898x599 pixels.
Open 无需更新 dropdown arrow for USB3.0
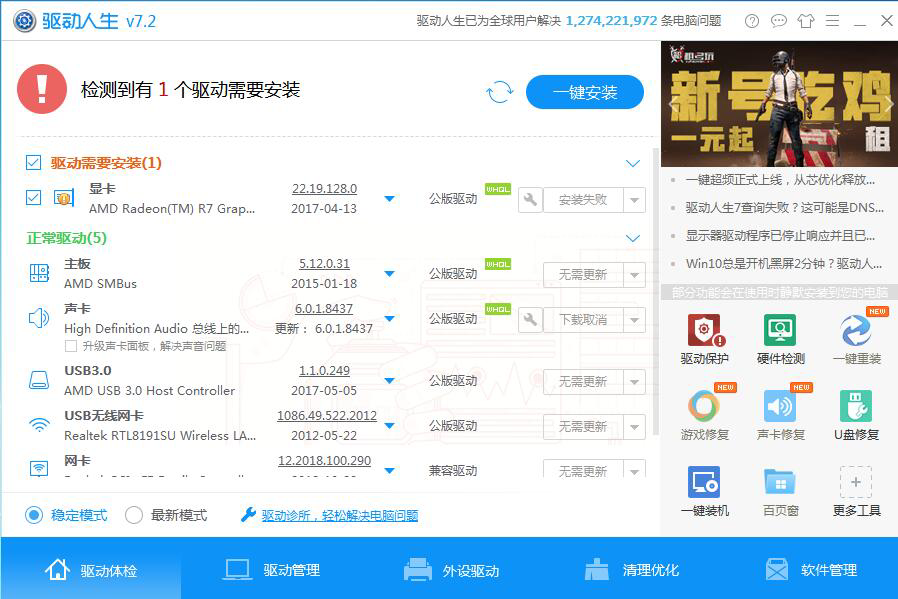(x=634, y=382)
